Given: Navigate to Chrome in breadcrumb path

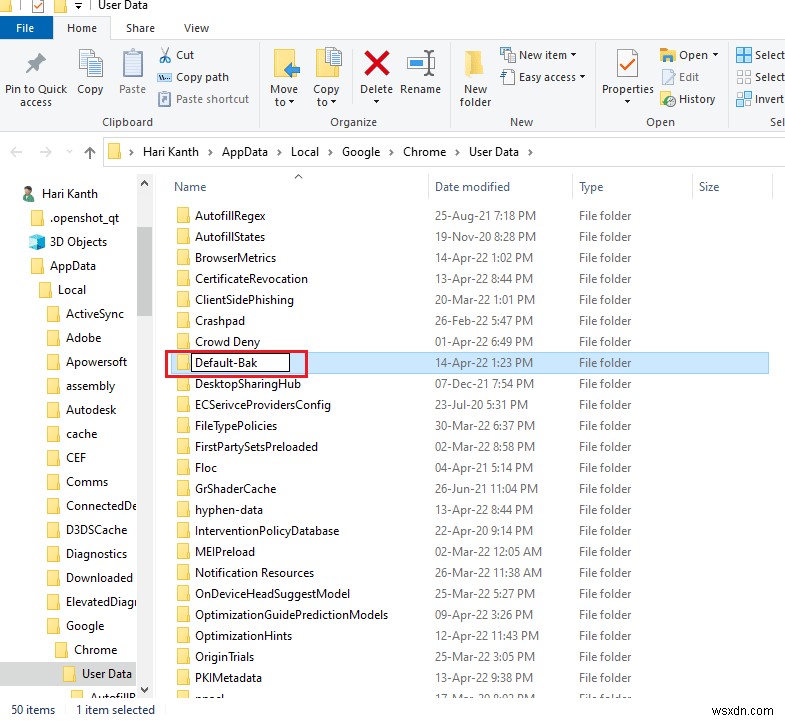Looking at the screenshot, I should coord(424,152).
